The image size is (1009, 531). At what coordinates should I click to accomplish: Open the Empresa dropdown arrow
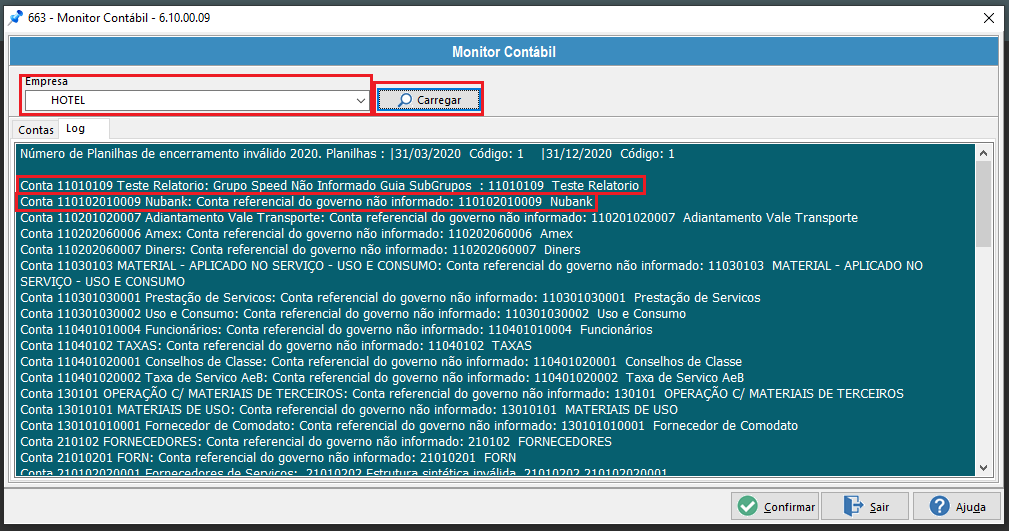point(360,100)
